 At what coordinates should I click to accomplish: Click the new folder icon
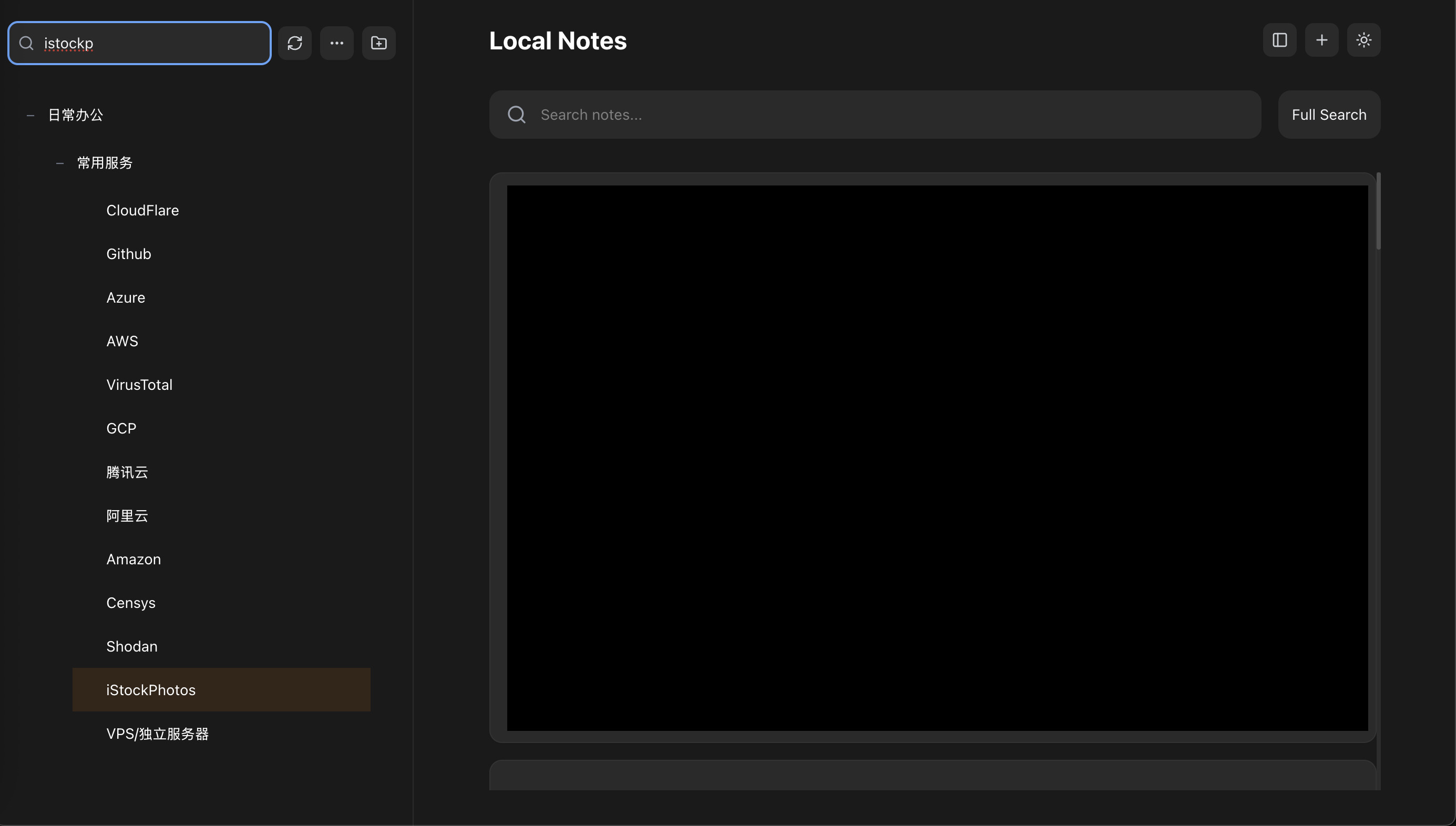tap(378, 43)
